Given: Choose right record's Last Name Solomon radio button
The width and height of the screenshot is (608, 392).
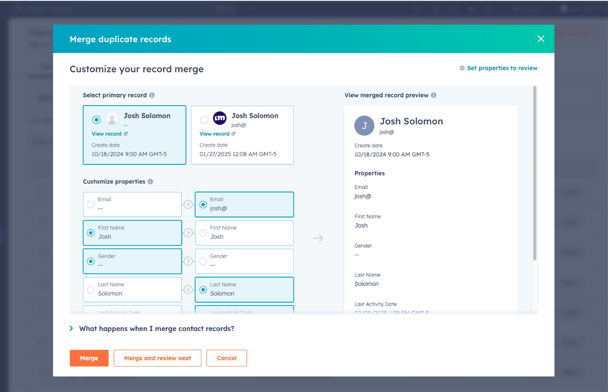Looking at the screenshot, I should [x=203, y=290].
